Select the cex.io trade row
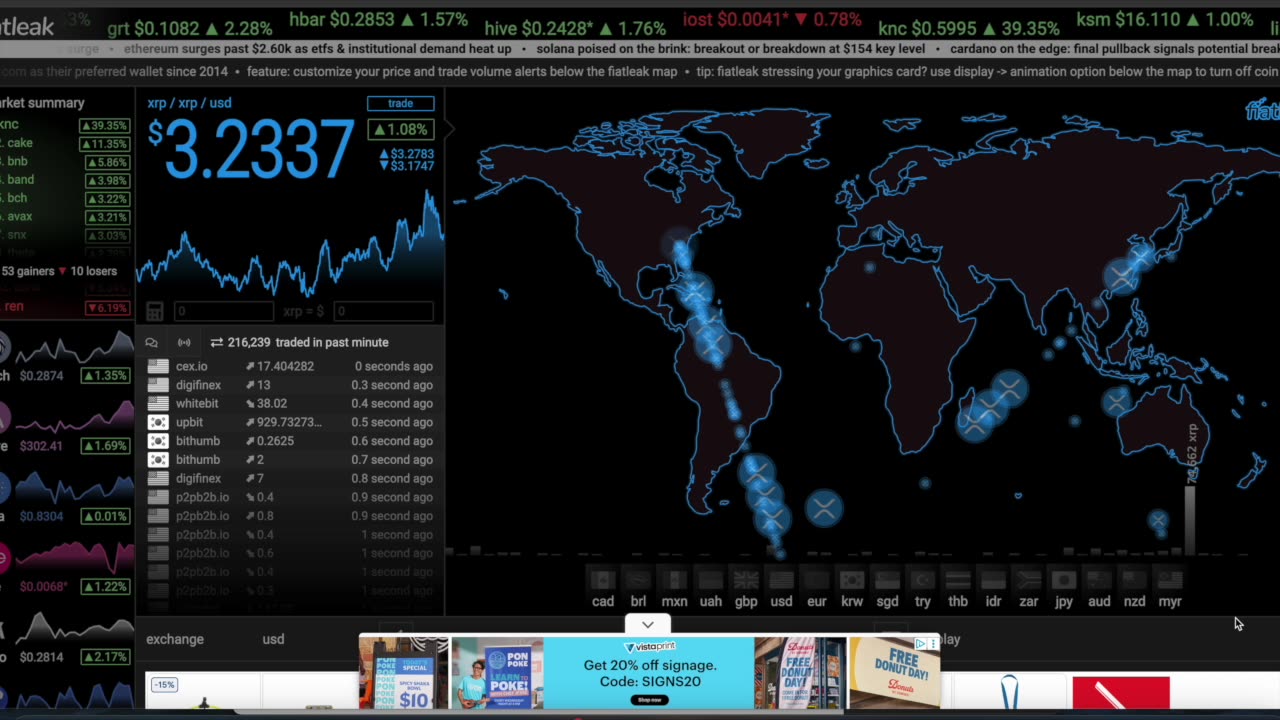This screenshot has width=1280, height=720. (x=290, y=366)
